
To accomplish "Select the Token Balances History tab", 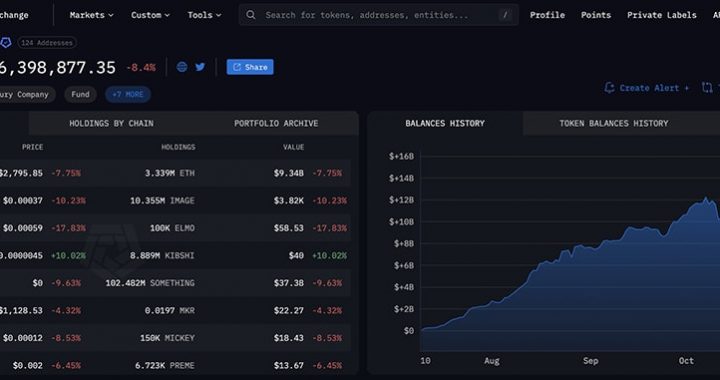I will point(613,123).
